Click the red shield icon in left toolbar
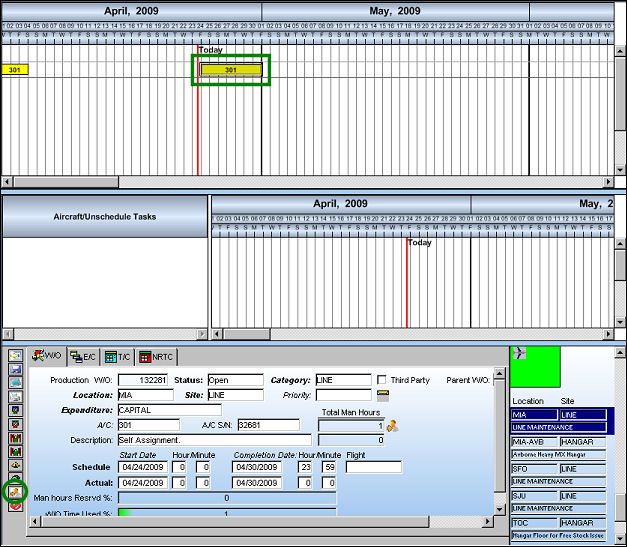627x547 pixels. pyautogui.click(x=15, y=424)
